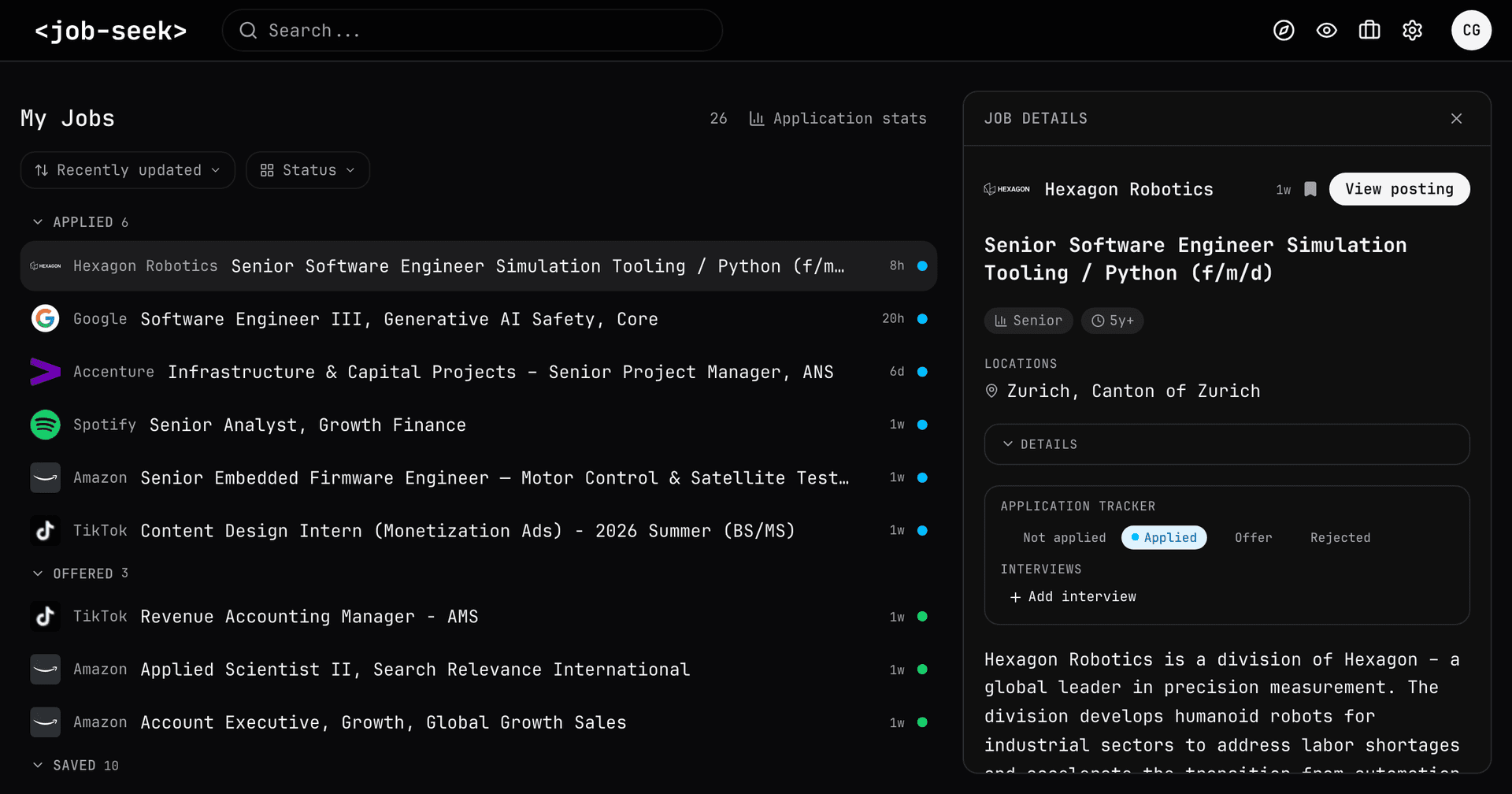1512x794 pixels.
Task: Open TikTok Revenue Accounting Manager job
Action: point(479,616)
